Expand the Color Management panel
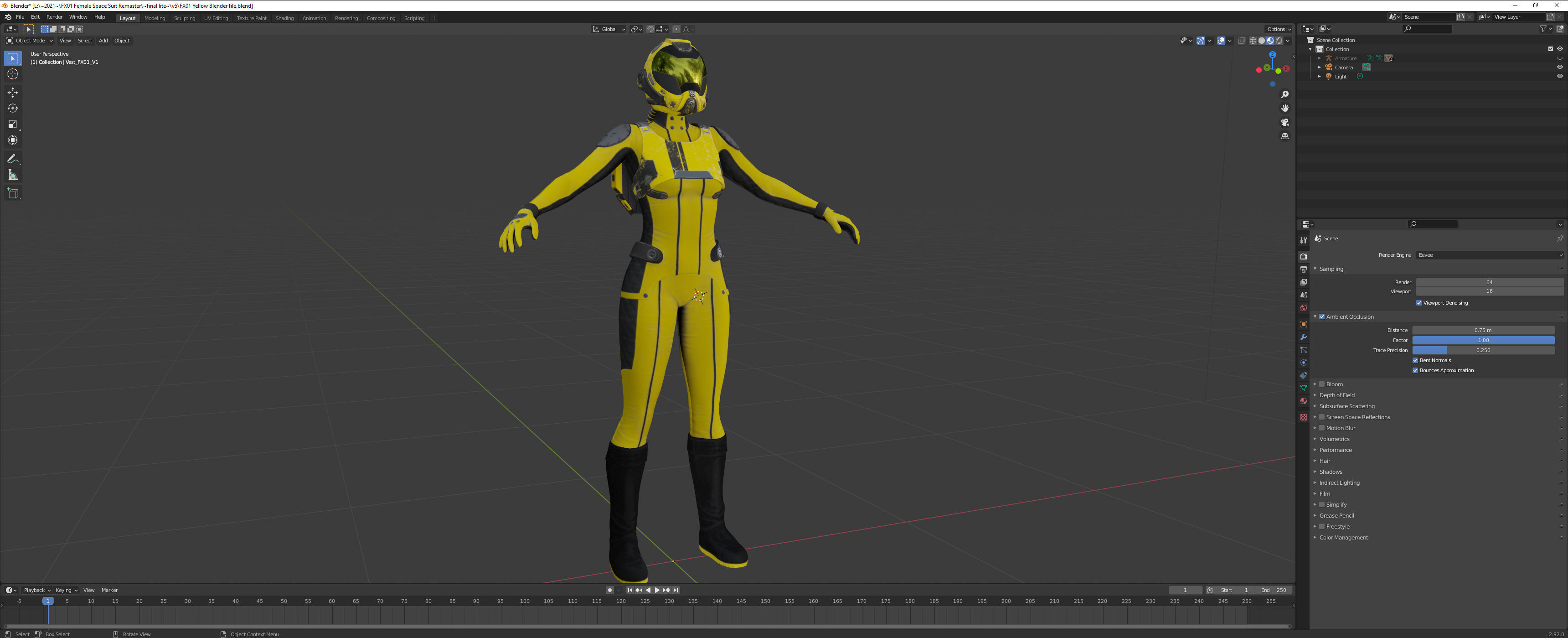The width and height of the screenshot is (1568, 638). tap(1343, 538)
